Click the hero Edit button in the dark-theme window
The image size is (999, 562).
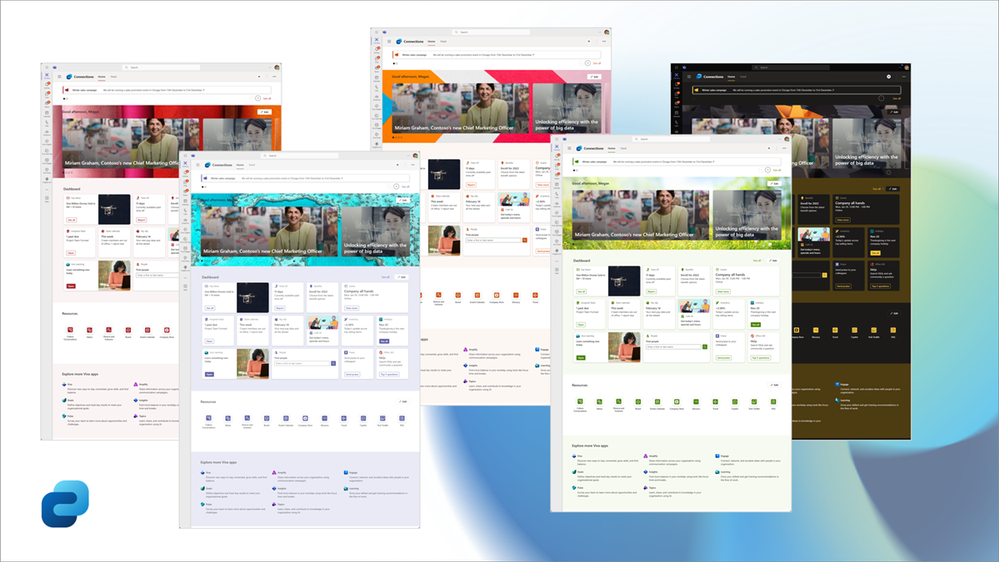pos(894,112)
